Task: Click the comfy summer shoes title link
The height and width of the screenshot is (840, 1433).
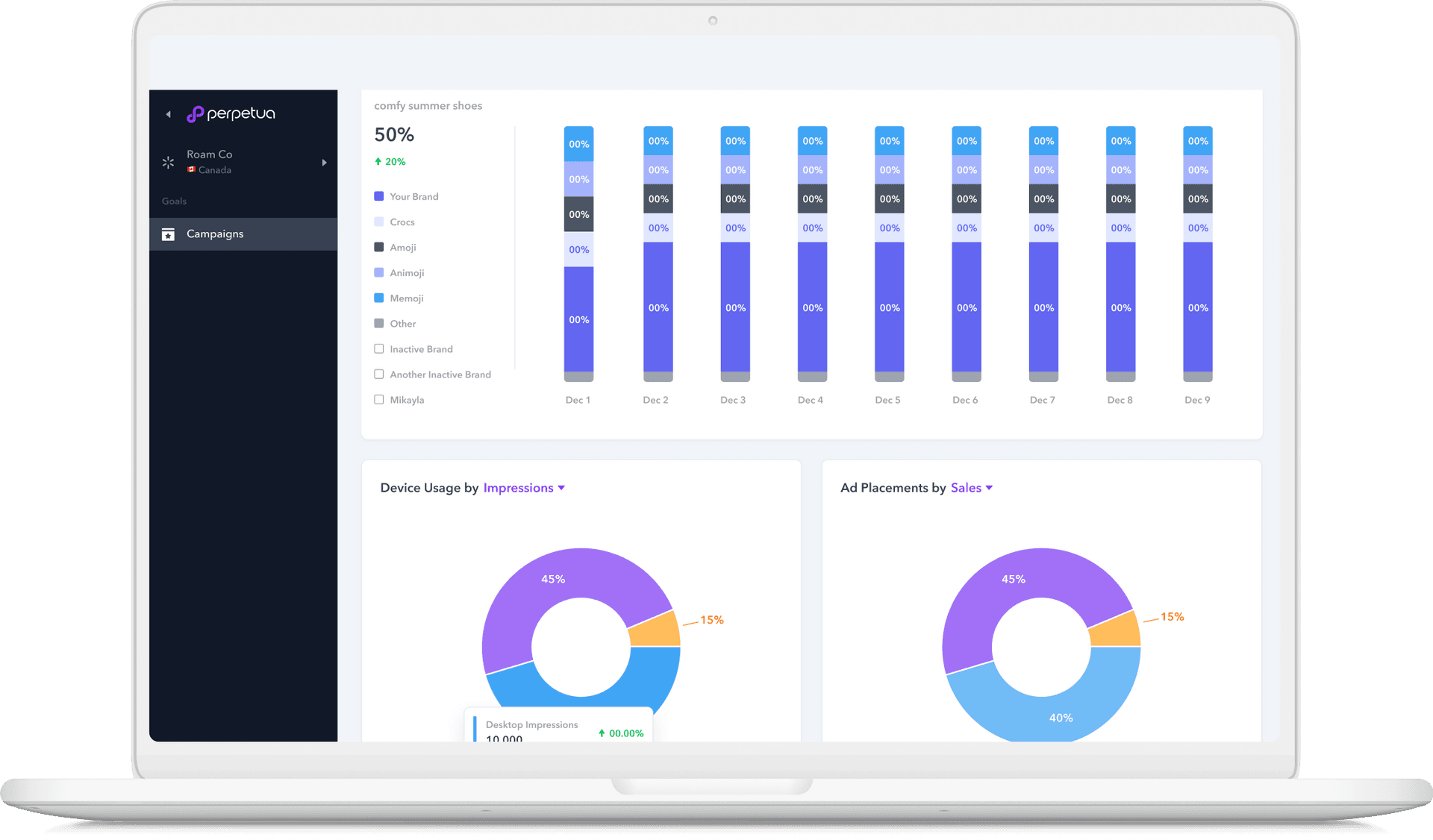Action: (x=429, y=105)
